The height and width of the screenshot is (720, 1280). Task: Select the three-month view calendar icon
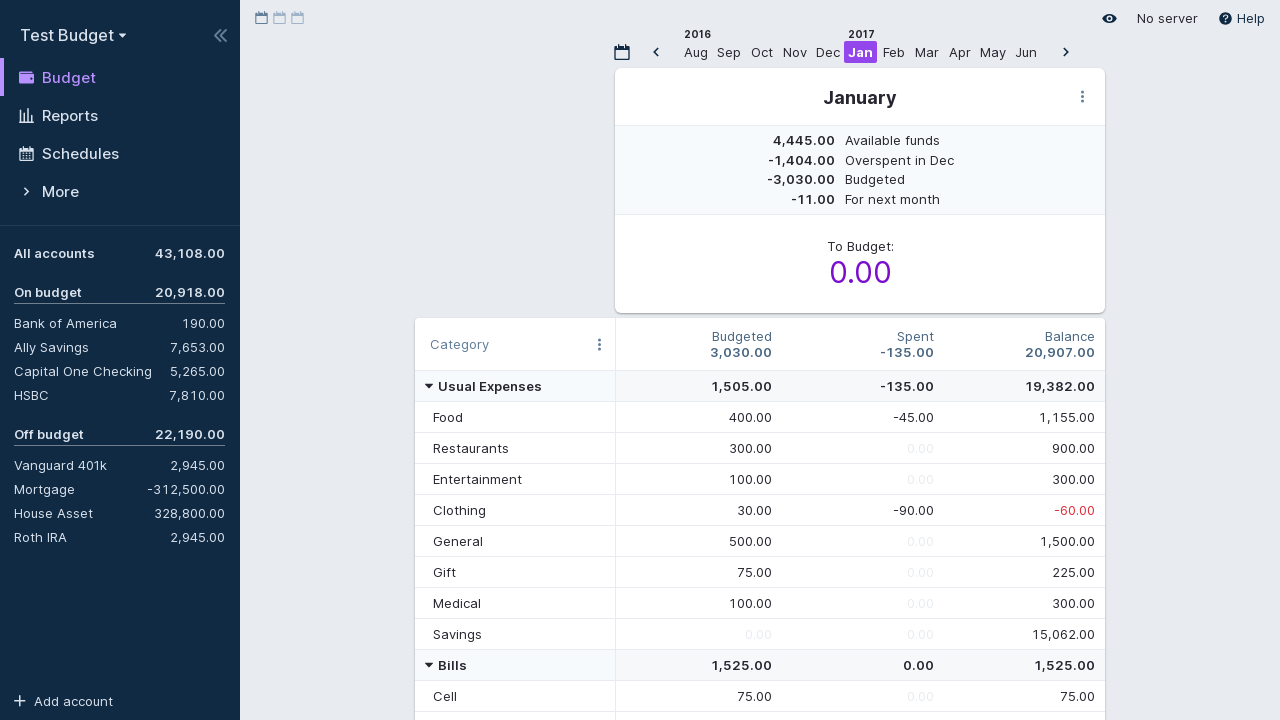pos(298,18)
